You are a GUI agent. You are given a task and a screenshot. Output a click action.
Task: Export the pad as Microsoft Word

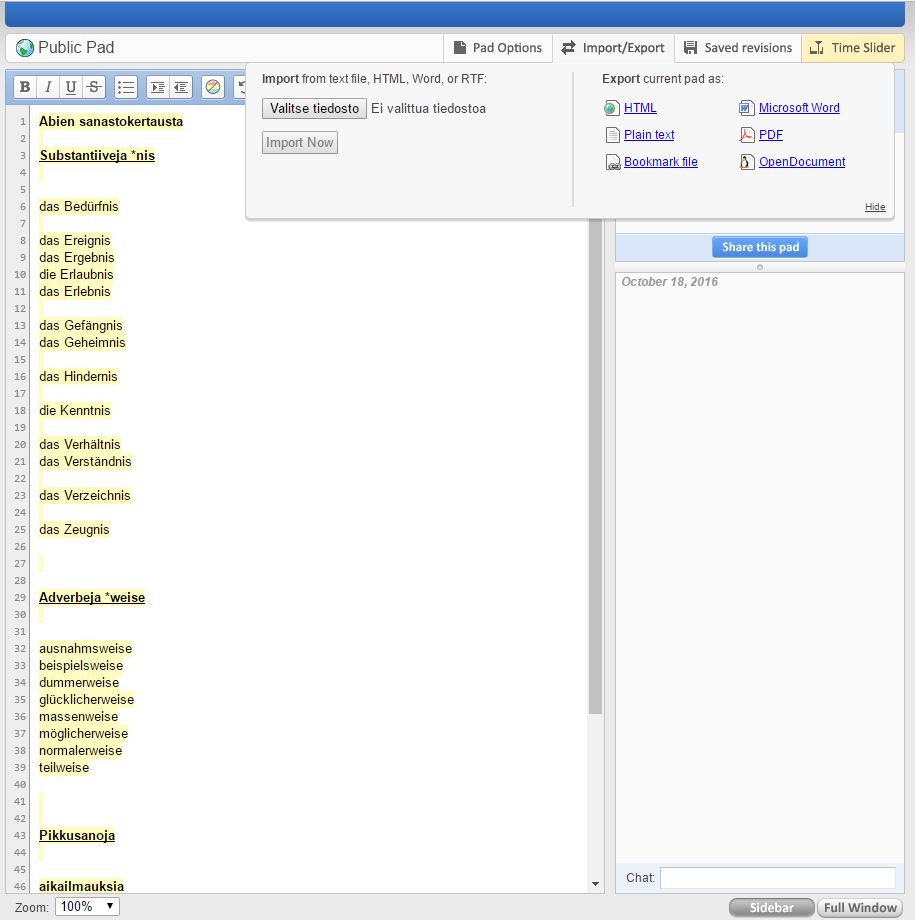tap(798, 108)
